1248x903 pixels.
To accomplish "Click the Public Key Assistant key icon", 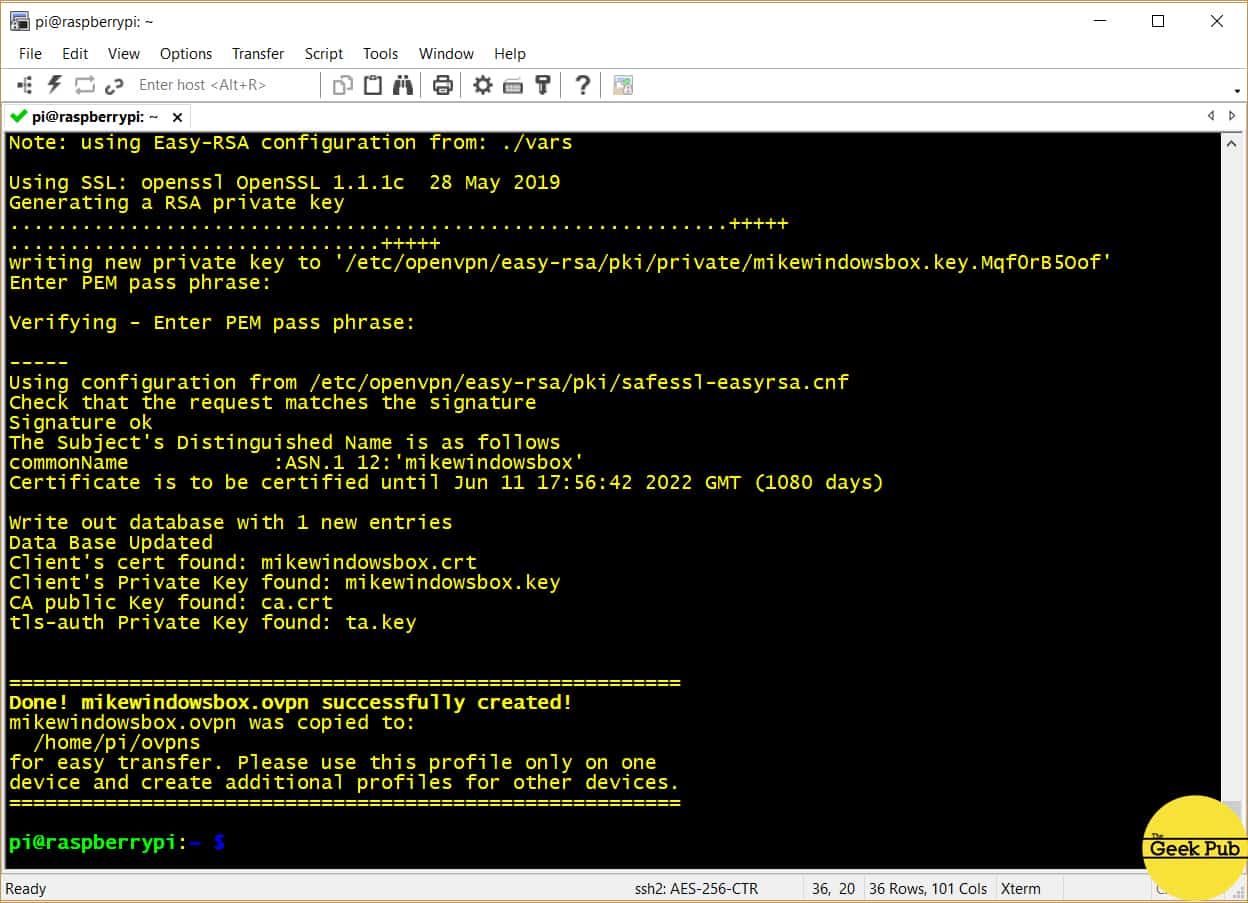I will pos(543,85).
